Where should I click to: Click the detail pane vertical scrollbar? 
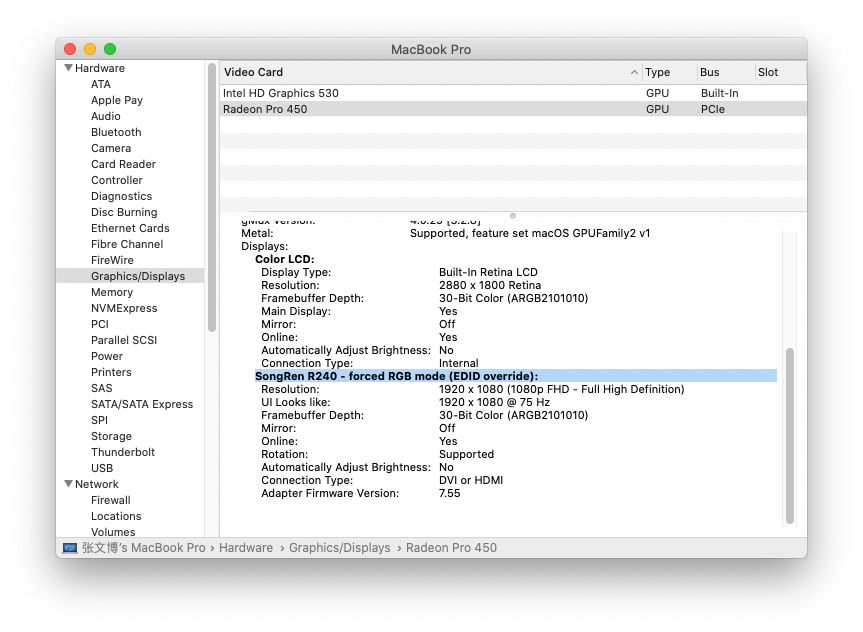pyautogui.click(x=790, y=435)
